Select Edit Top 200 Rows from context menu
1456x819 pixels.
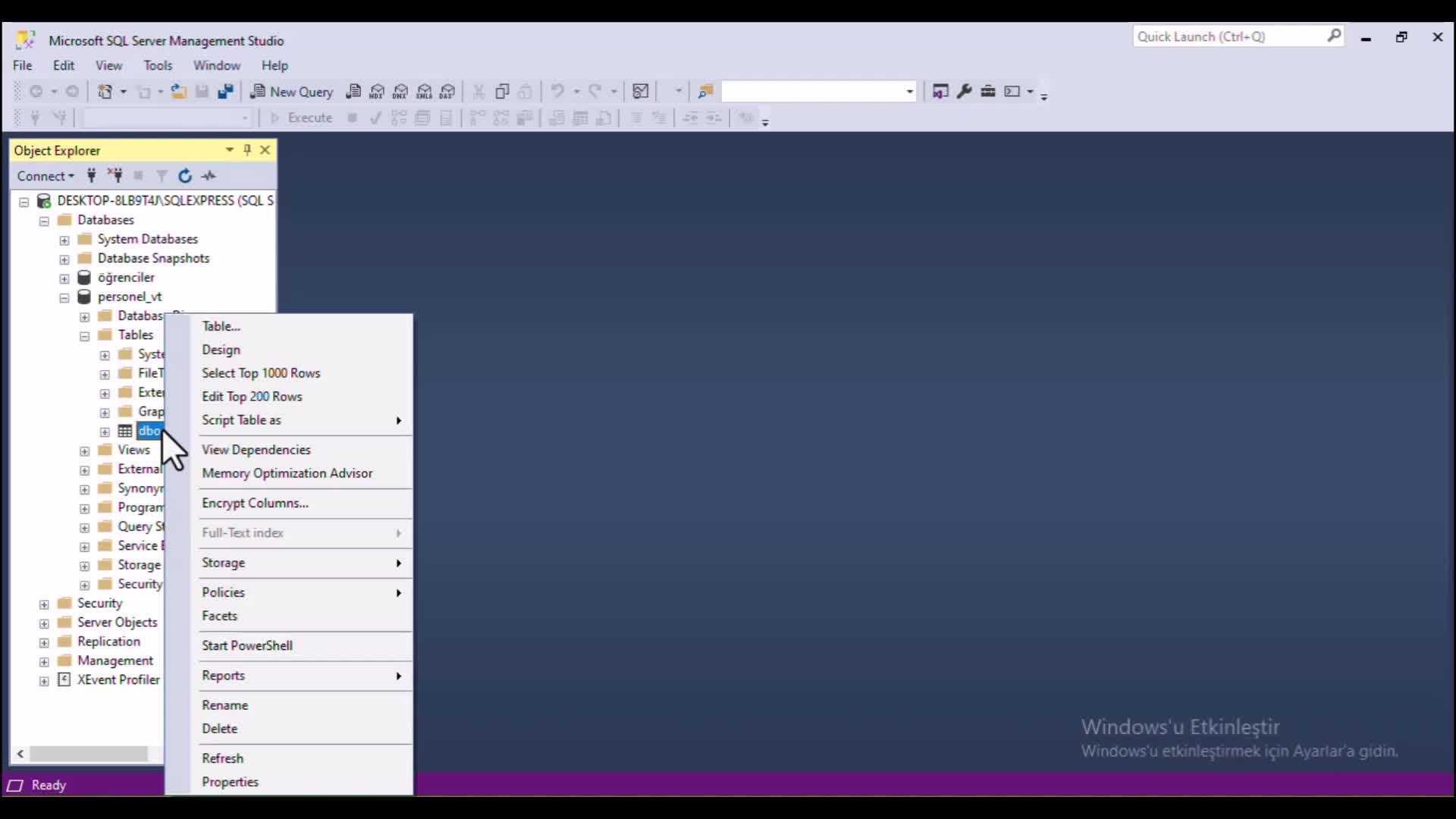pyautogui.click(x=252, y=396)
